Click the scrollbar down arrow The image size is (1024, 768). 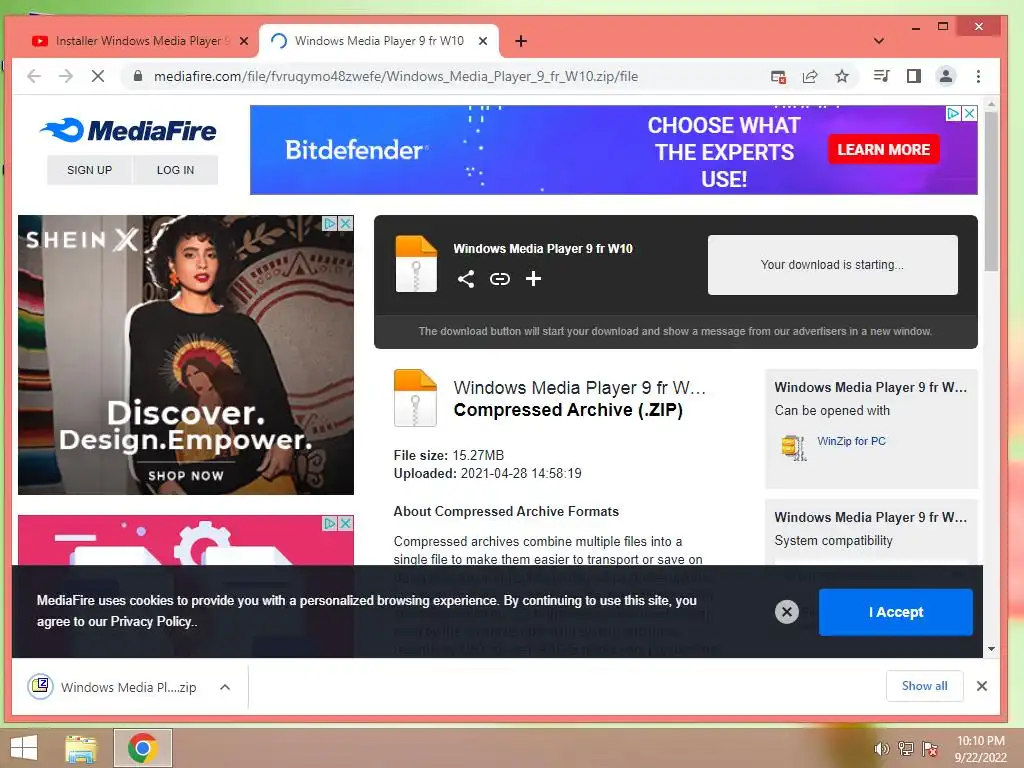pyautogui.click(x=991, y=648)
